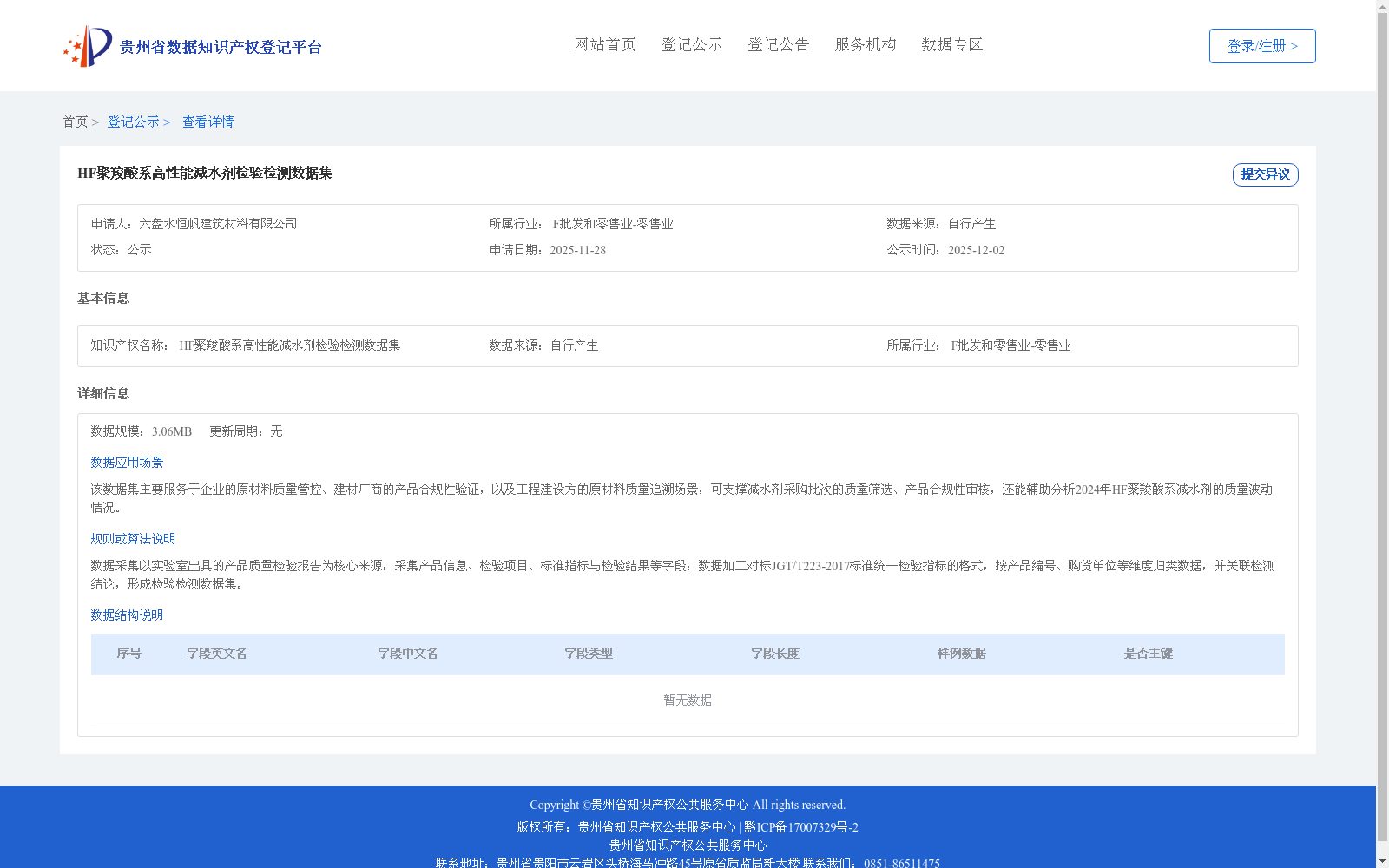Click the platform logo emblem
The height and width of the screenshot is (868, 1389).
(88, 46)
